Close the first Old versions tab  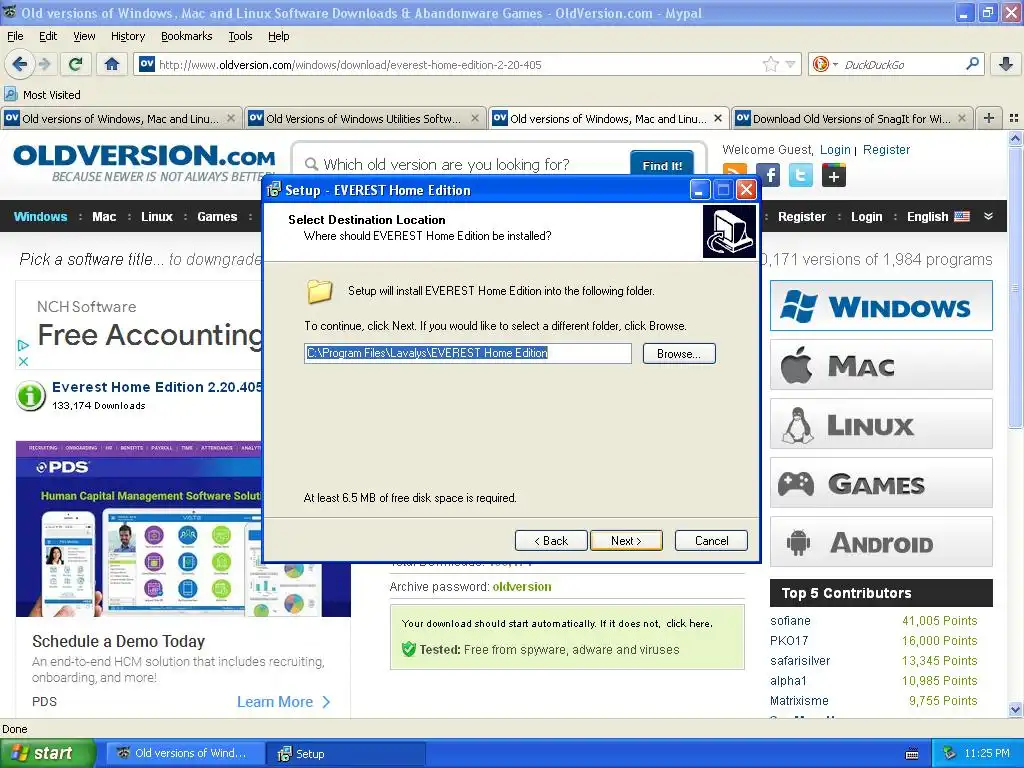231,118
